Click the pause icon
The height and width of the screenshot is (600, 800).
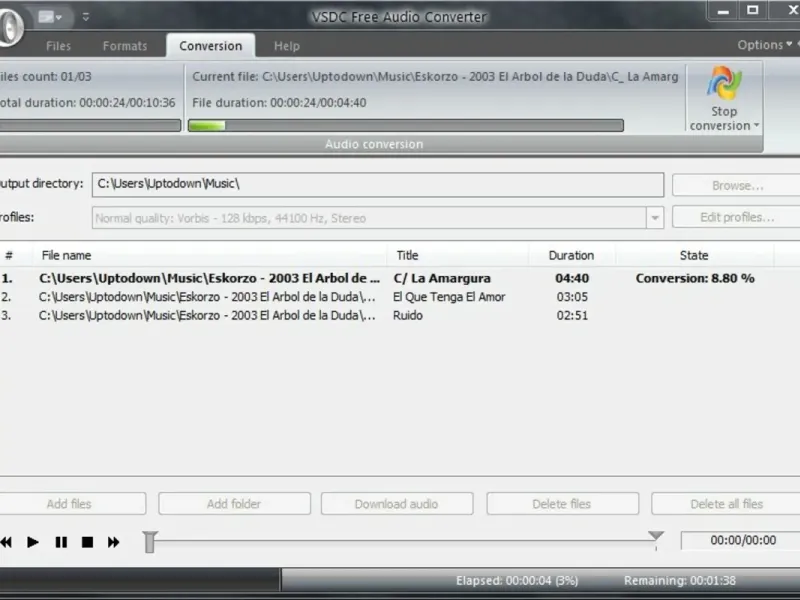point(61,542)
